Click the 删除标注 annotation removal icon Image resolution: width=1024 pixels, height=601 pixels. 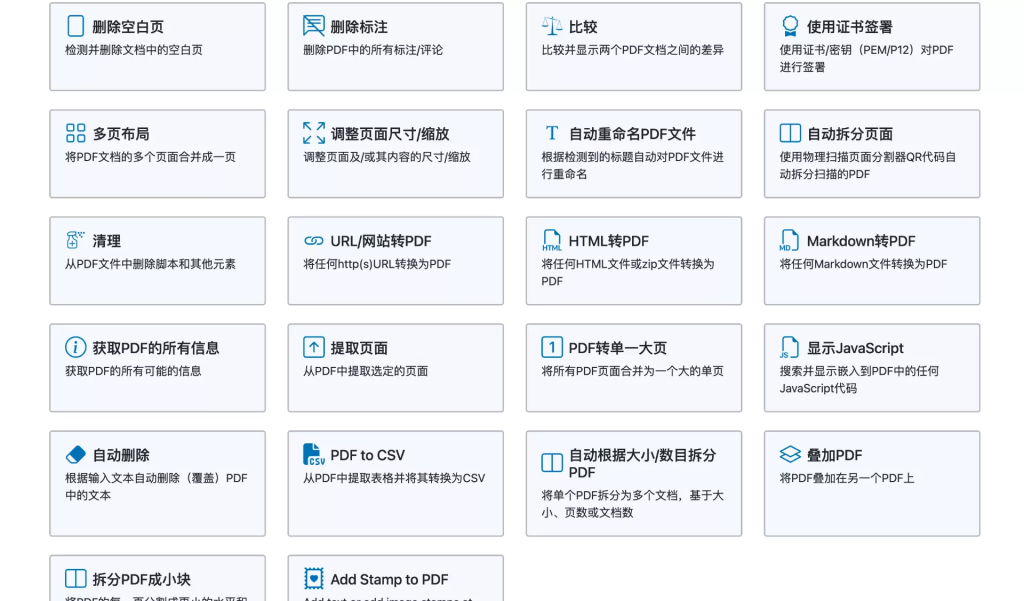click(315, 24)
